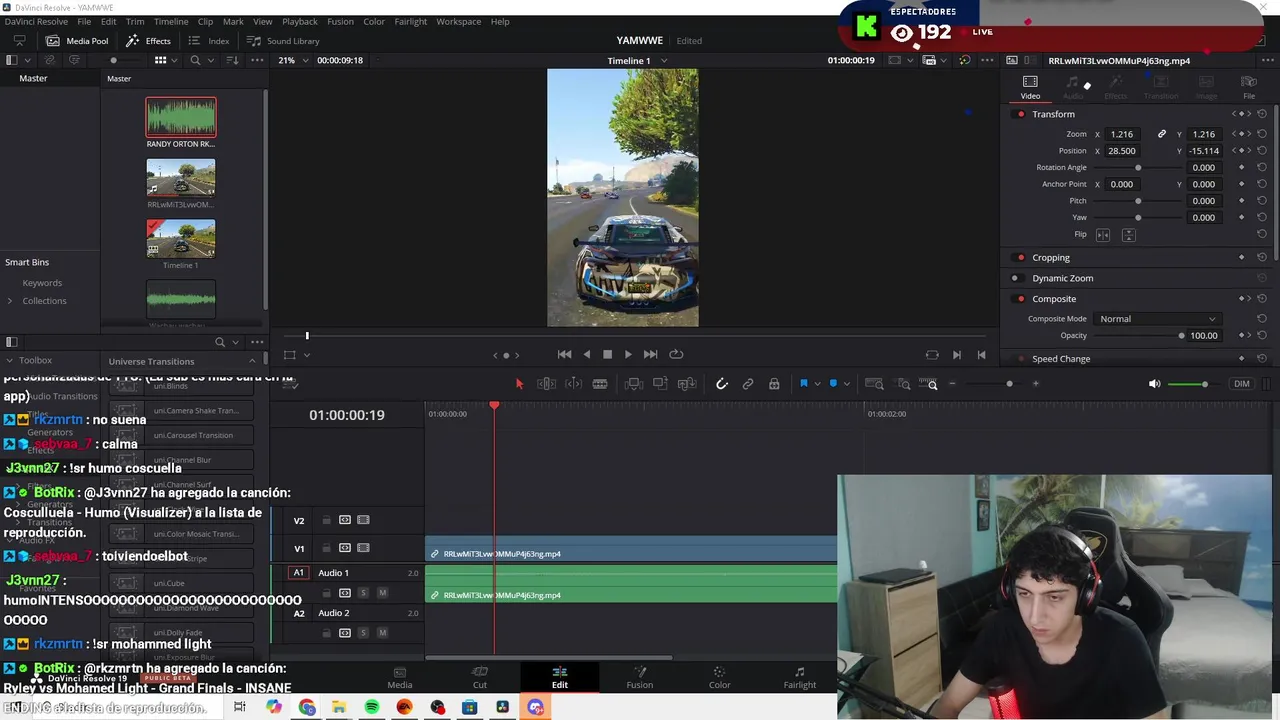Click the Overwrite Clip icon

(x=660, y=384)
